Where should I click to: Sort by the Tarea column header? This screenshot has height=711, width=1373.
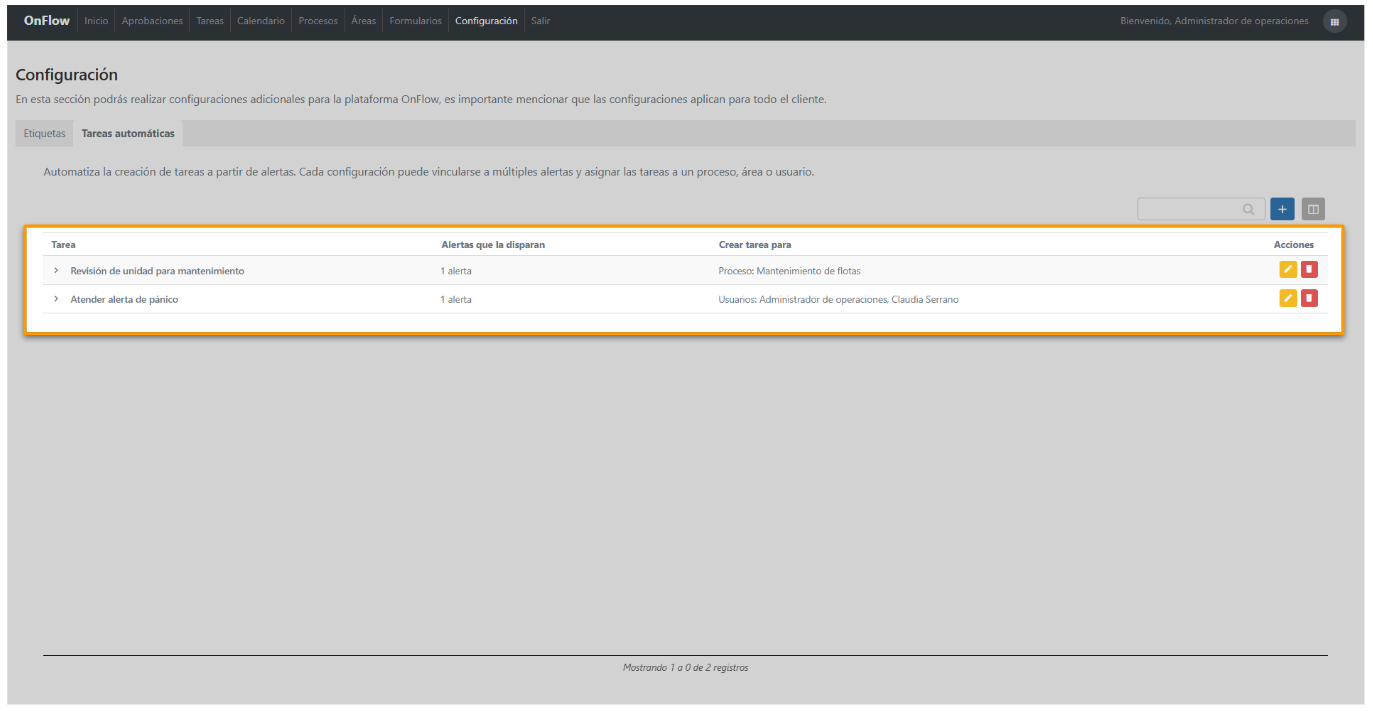click(x=63, y=245)
